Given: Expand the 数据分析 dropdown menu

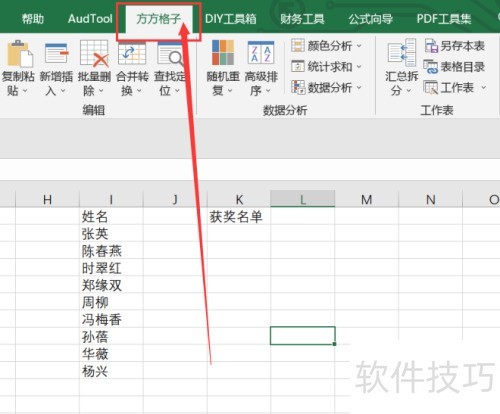Looking at the screenshot, I should point(359,88).
